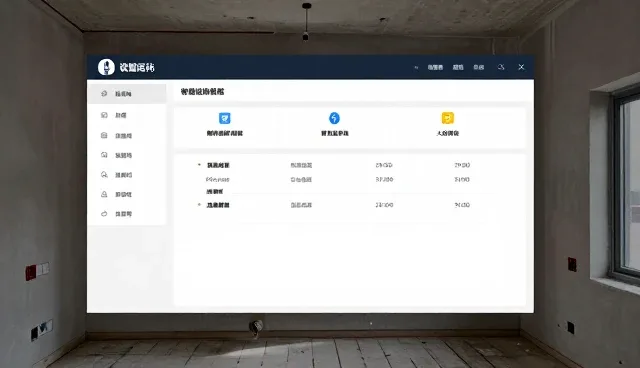
Task: Open the blue square shield card icon
Action: [x=224, y=118]
